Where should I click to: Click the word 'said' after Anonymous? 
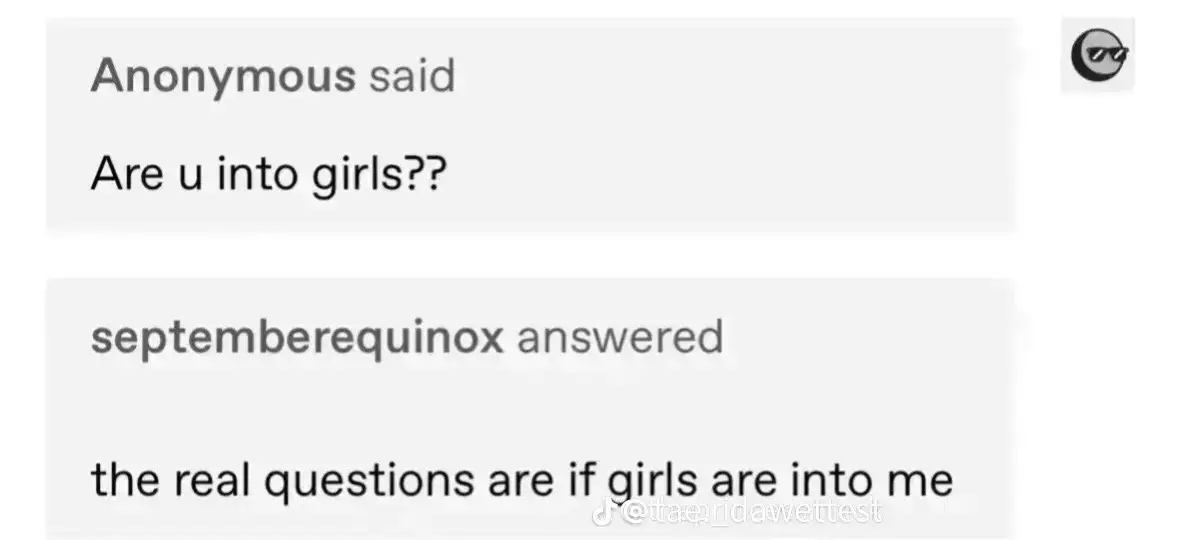412,76
